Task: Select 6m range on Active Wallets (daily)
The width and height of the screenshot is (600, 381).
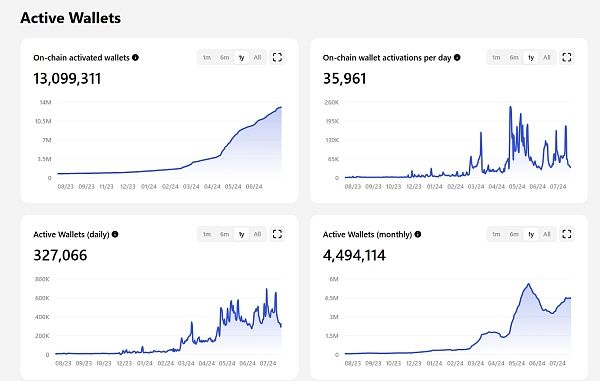Action: click(225, 234)
